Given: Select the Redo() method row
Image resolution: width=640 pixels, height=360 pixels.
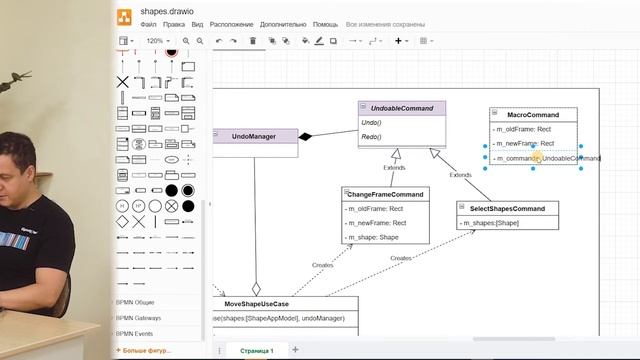Looking at the screenshot, I should (x=402, y=137).
